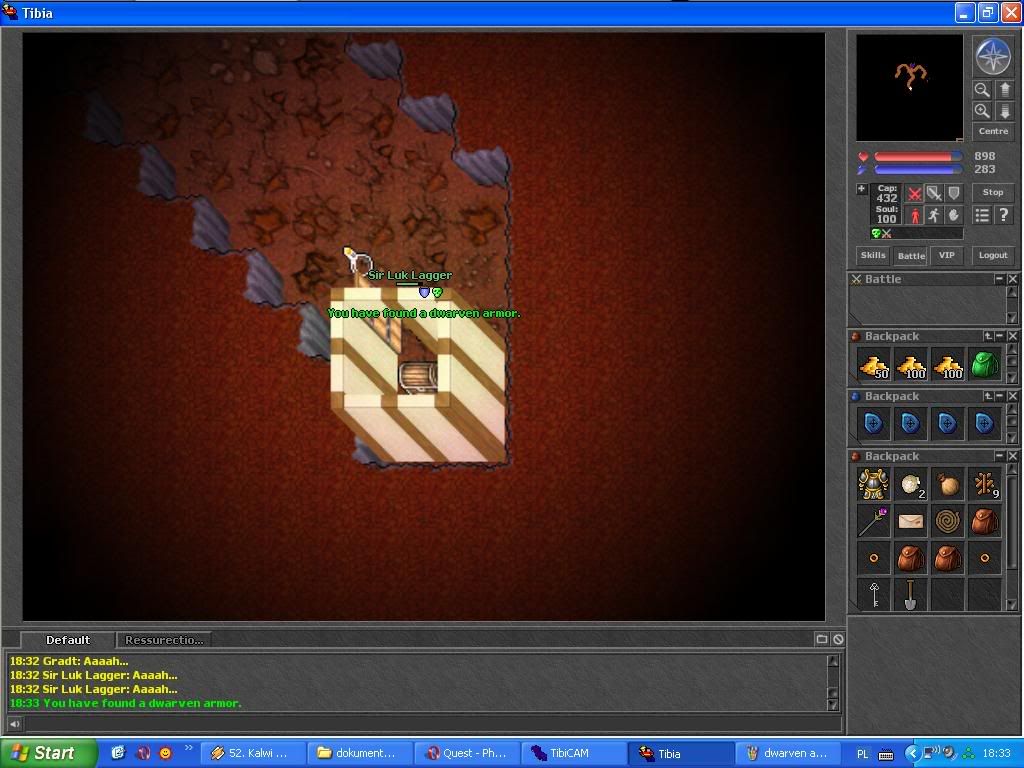
Task: Expand inventory with the plus button
Action: (861, 189)
